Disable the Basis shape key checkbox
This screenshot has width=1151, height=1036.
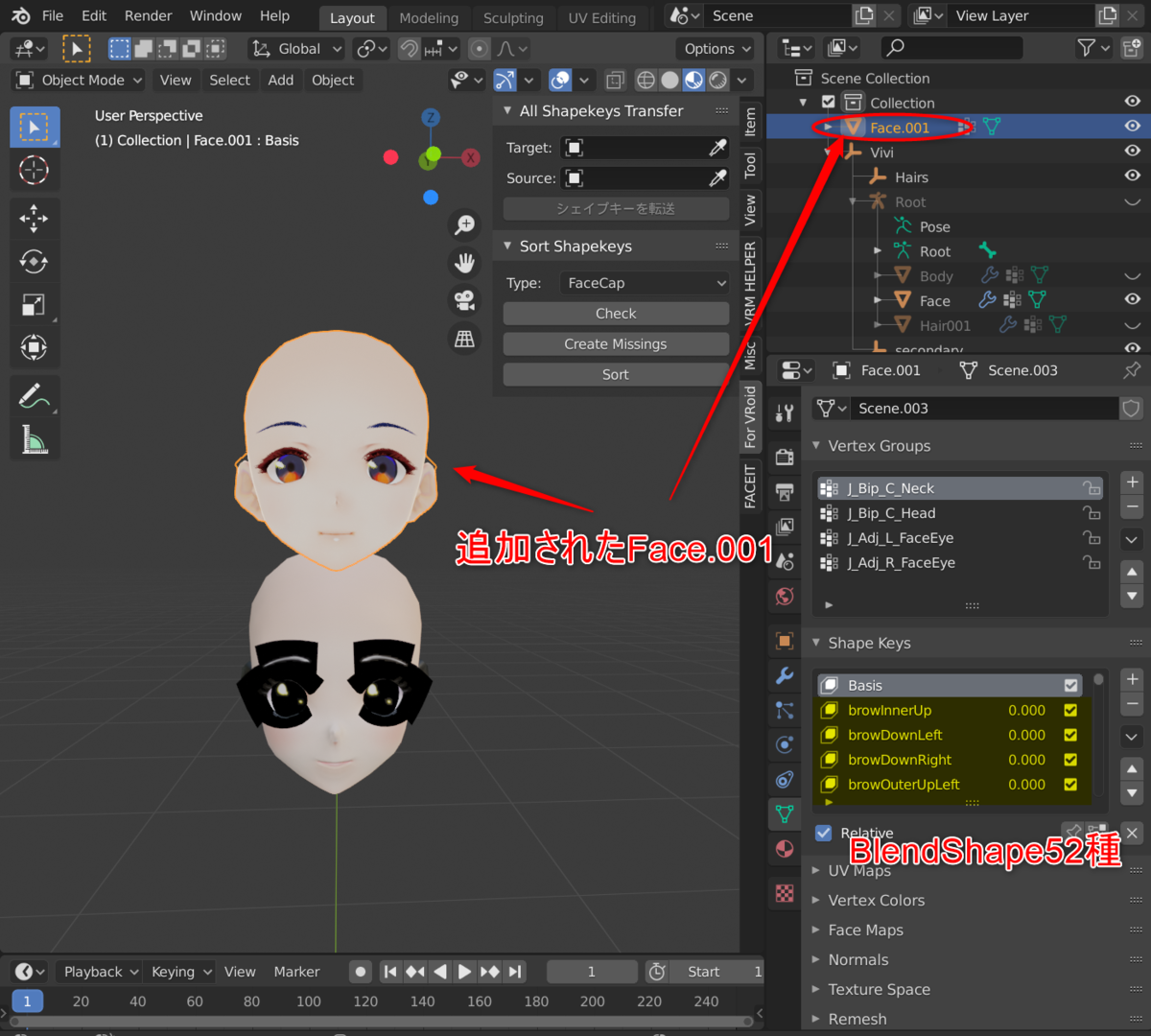[1070, 686]
